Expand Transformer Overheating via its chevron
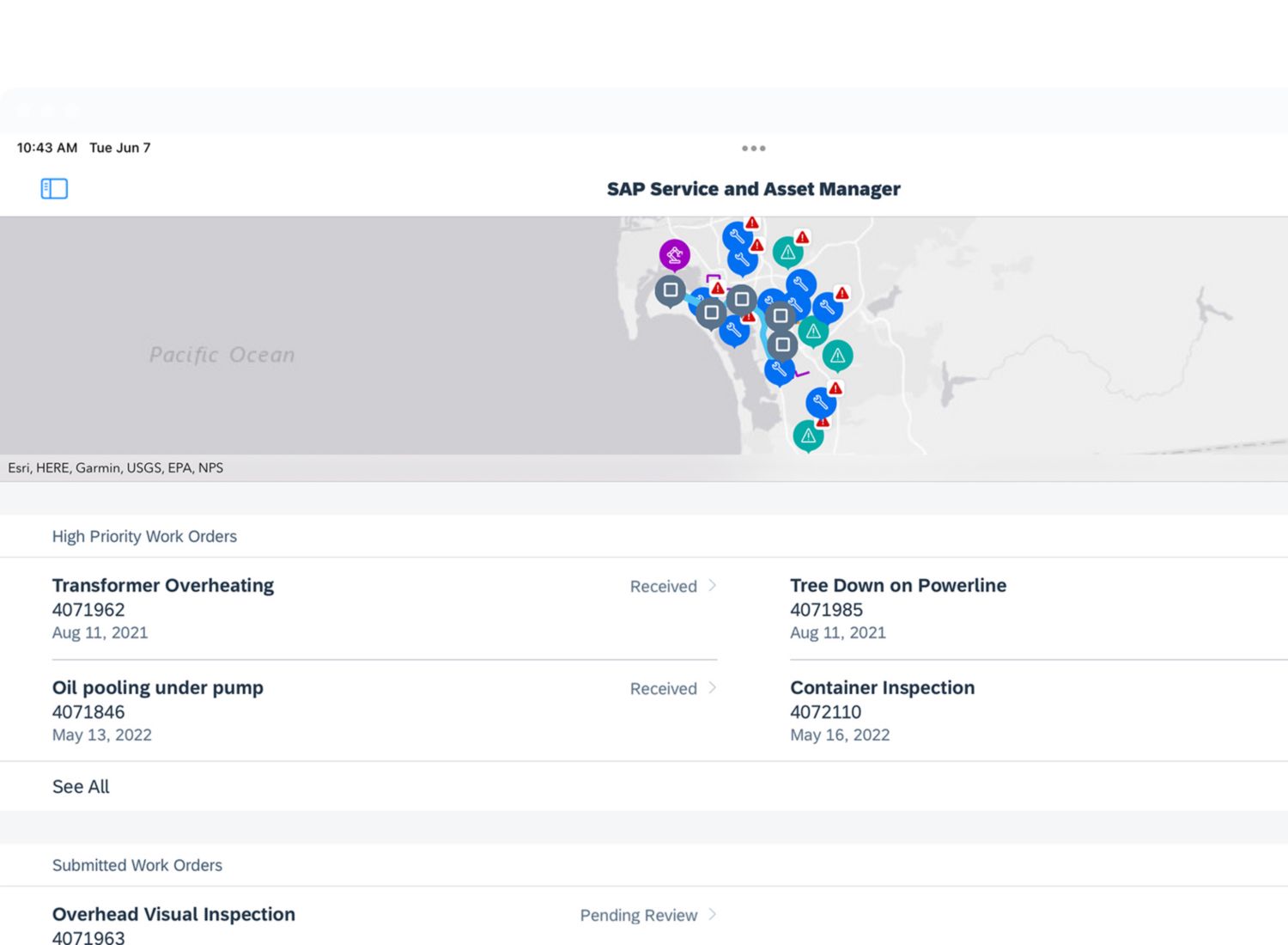This screenshot has width=1288, height=945. (x=712, y=586)
